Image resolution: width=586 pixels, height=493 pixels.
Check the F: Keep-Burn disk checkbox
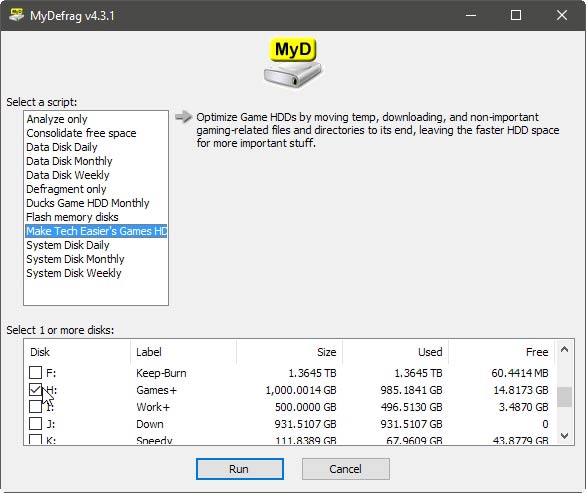(36, 372)
